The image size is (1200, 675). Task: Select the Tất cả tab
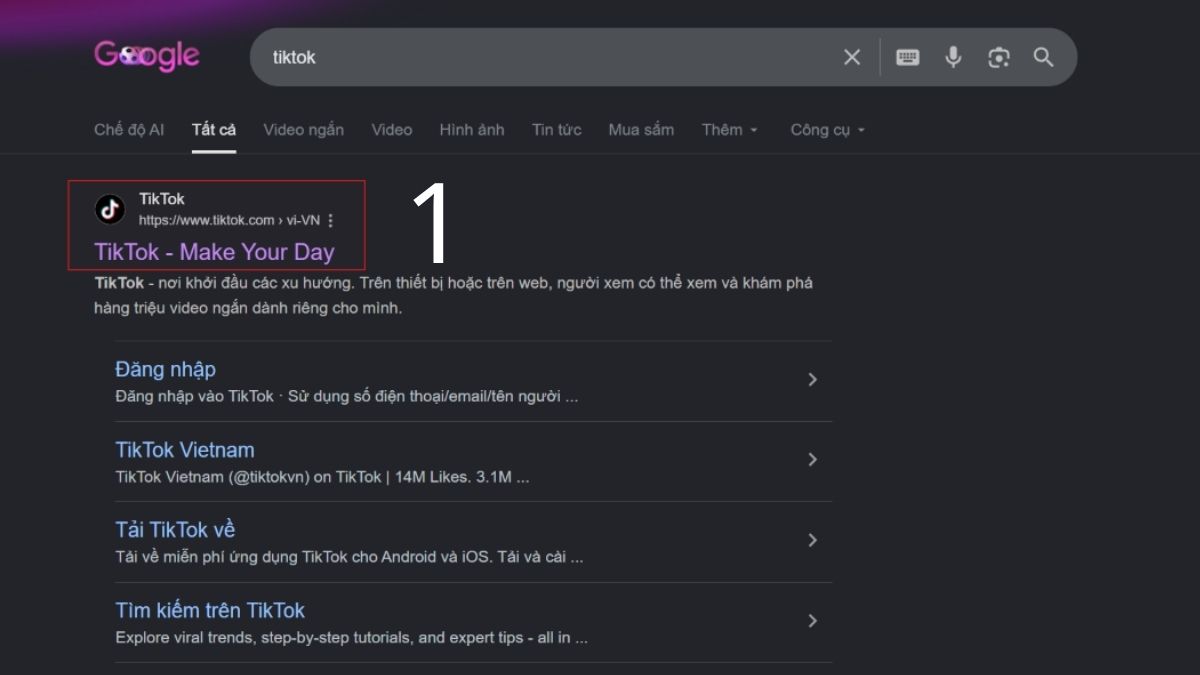tap(214, 129)
